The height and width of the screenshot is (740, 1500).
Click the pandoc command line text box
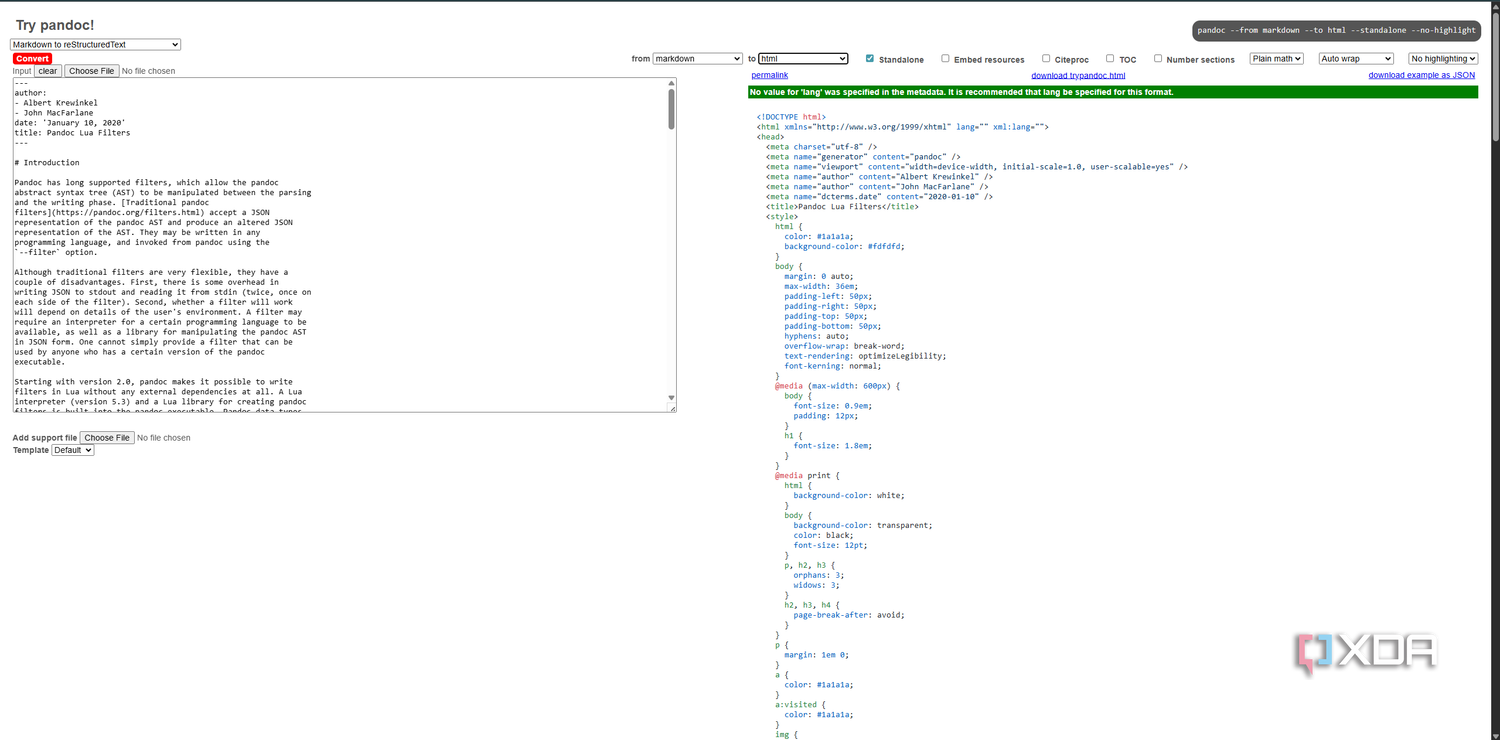[x=1336, y=31]
